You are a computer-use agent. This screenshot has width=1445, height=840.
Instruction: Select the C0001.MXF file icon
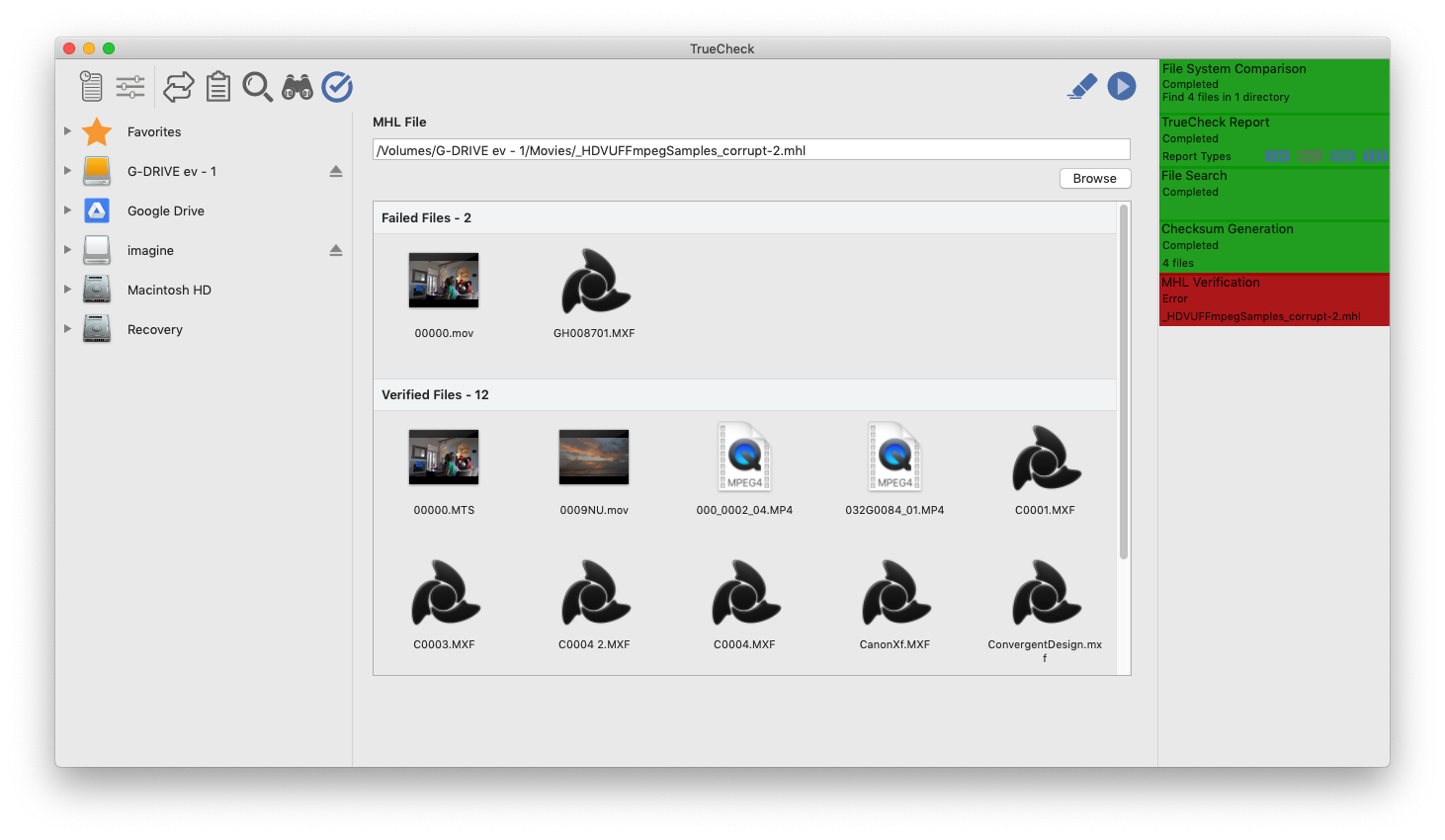pos(1046,459)
